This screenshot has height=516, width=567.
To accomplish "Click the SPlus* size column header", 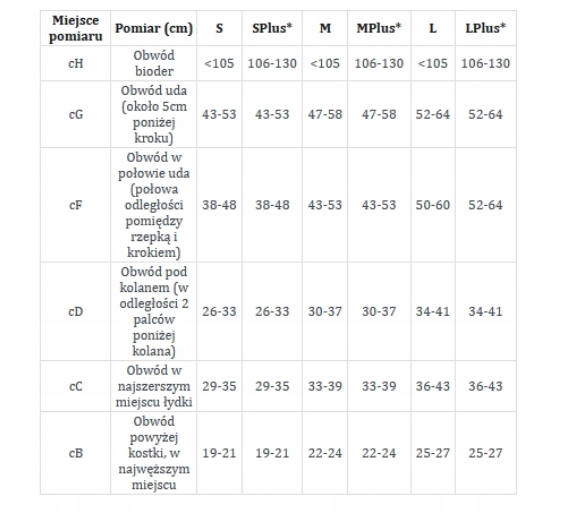I will point(272,28).
